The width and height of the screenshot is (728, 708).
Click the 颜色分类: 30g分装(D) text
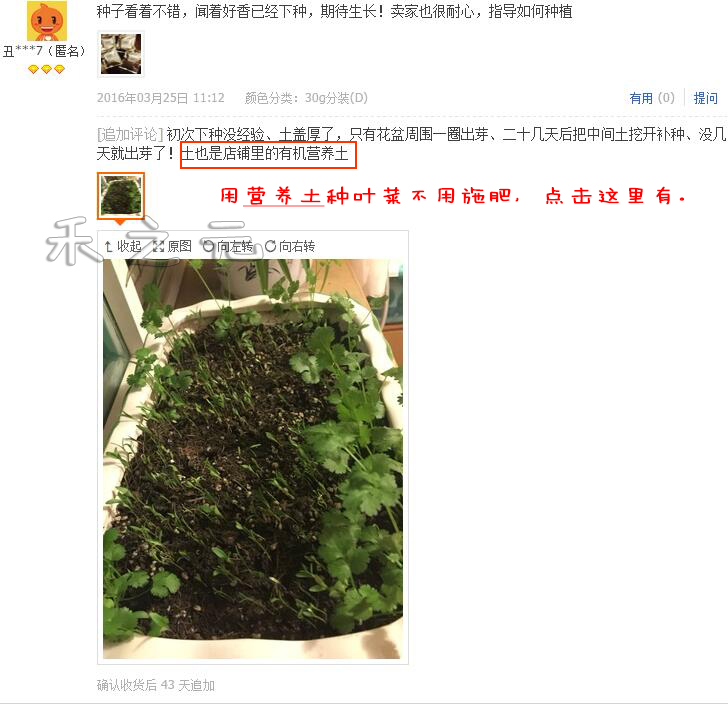306,98
